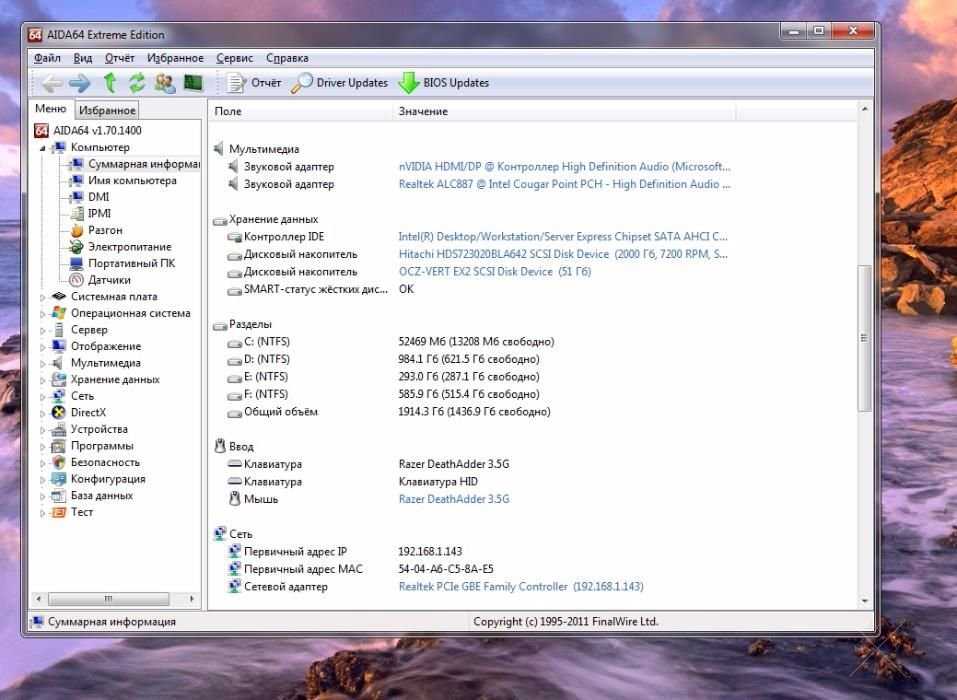The width and height of the screenshot is (957, 700).
Task: Switch to the Меню tab
Action: coord(51,109)
